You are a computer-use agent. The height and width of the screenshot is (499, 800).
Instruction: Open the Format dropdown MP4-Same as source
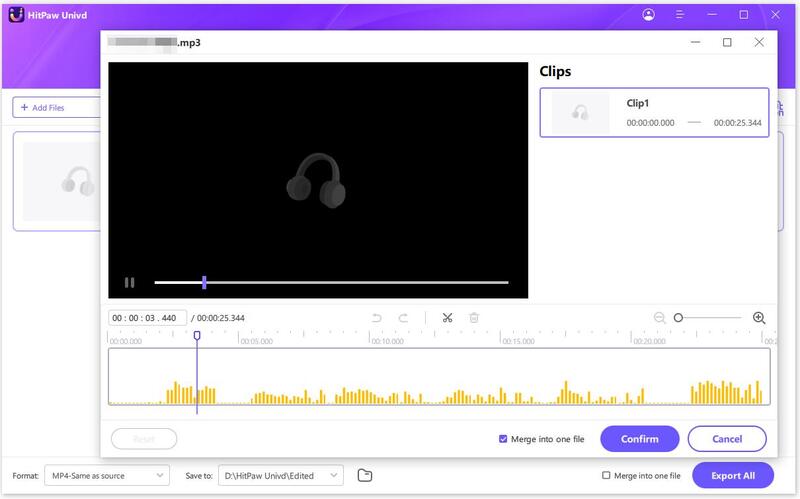pos(107,476)
